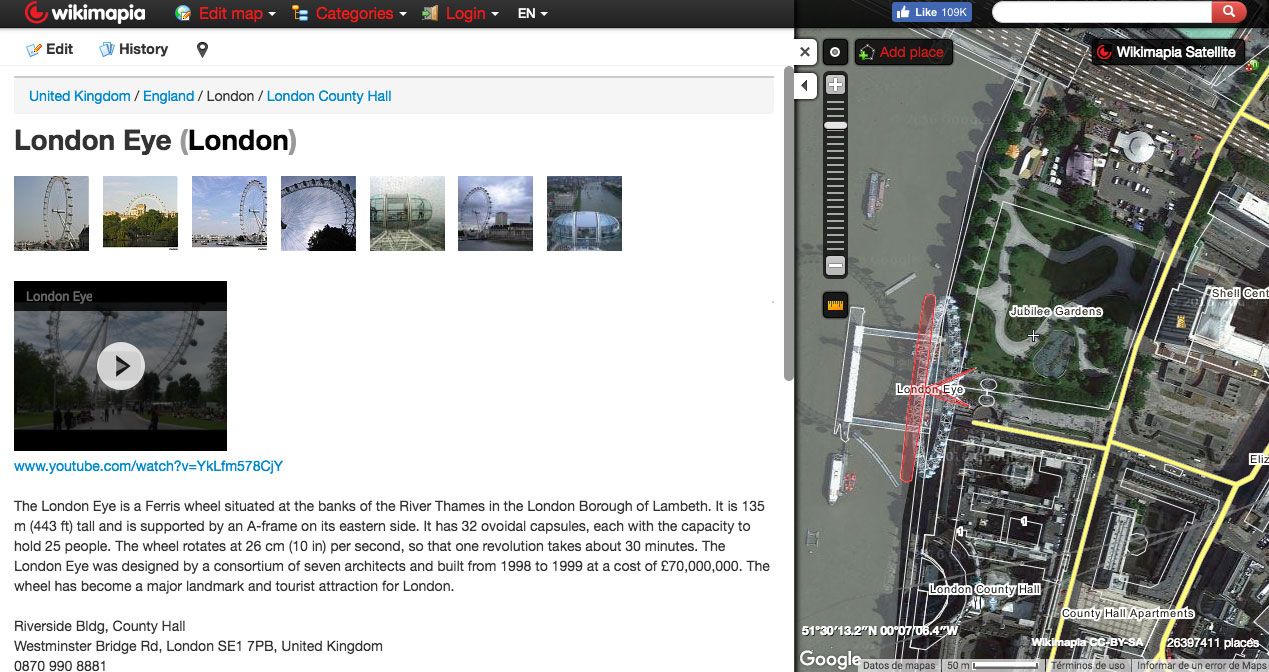This screenshot has height=672, width=1269.
Task: Collapse the side panel with left arrow
Action: (806, 86)
